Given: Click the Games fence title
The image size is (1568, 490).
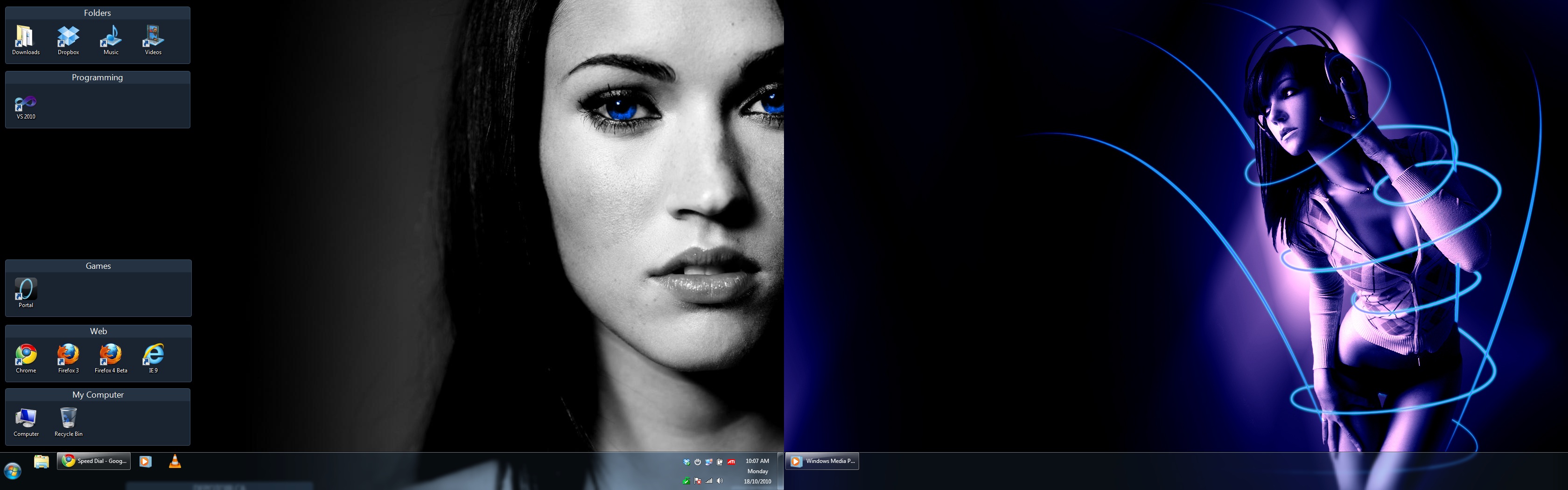Looking at the screenshot, I should (x=98, y=266).
